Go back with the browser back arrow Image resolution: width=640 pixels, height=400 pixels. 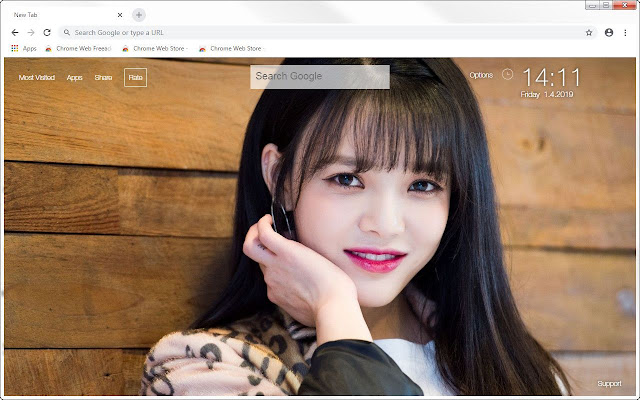[15, 32]
